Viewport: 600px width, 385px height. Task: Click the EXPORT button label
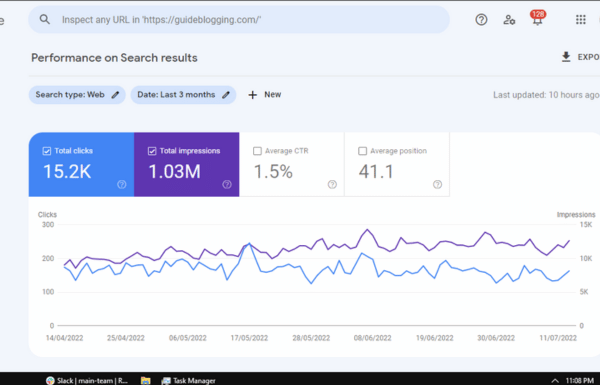(589, 57)
